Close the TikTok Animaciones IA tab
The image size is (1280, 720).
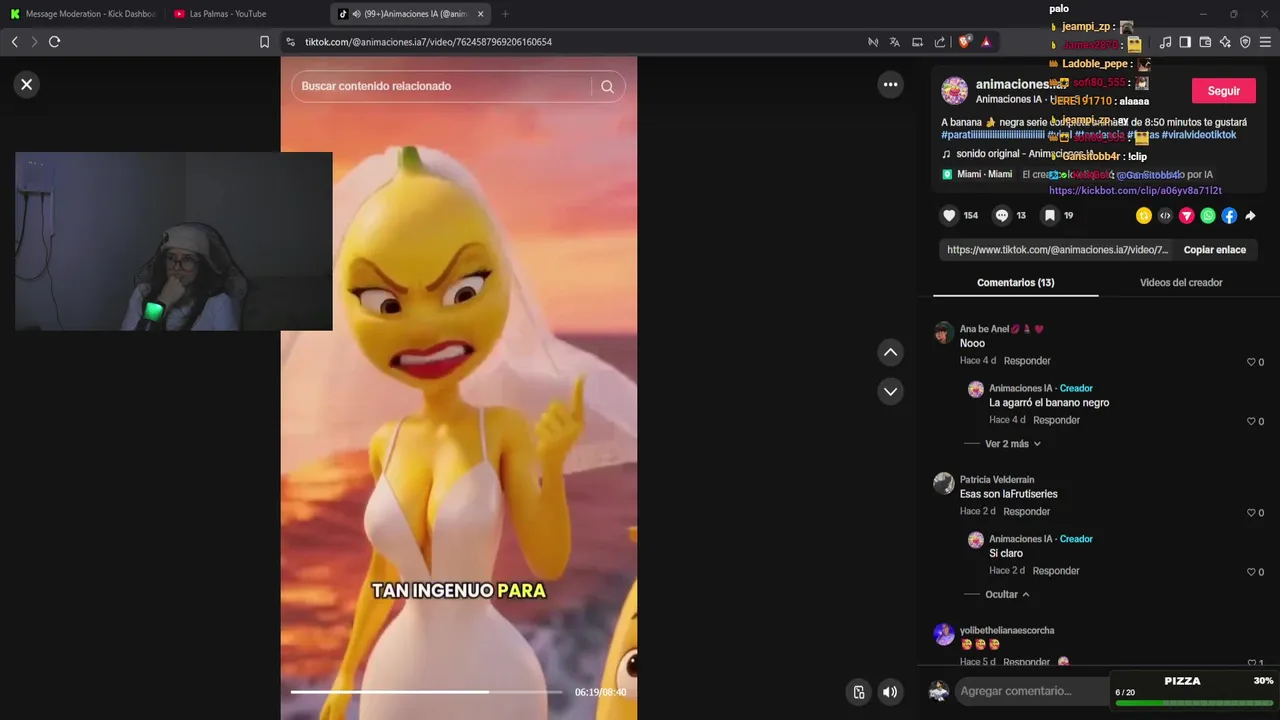[481, 14]
